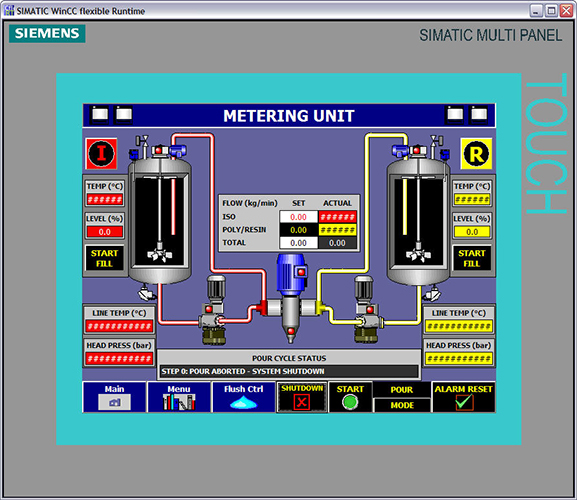The height and width of the screenshot is (500, 577).
Task: Open the Menu screen tab
Action: pyautogui.click(x=179, y=397)
